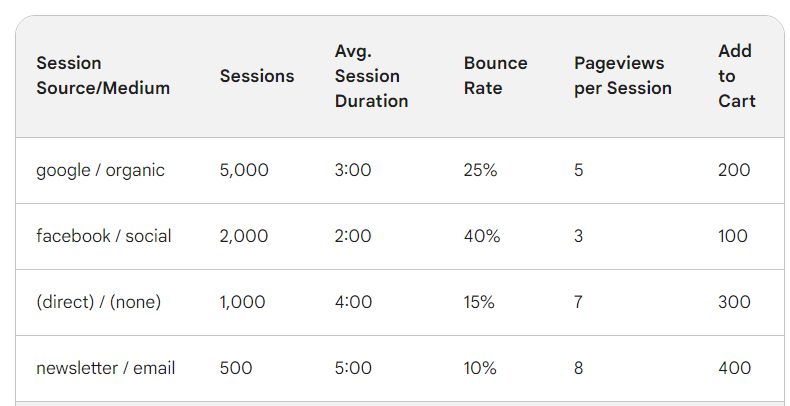This screenshot has height=406, width=790.
Task: Click the Pageviews per Session header
Action: (623, 76)
